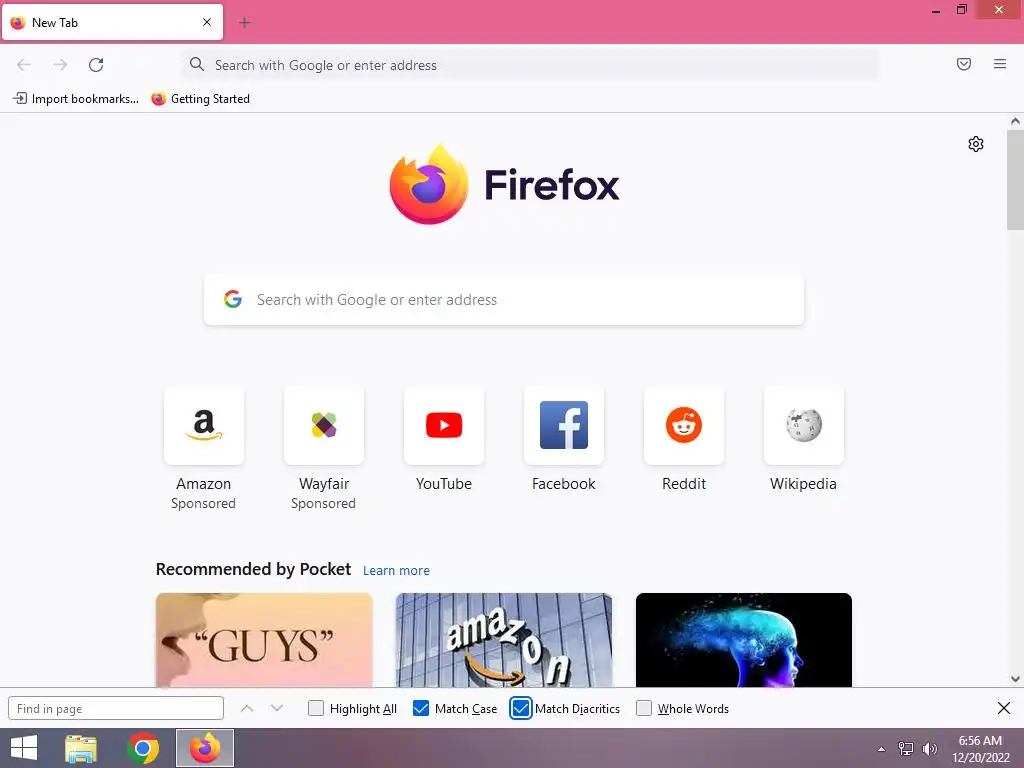Open the network tray icon
Screen dimensions: 1024x768
coord(906,748)
